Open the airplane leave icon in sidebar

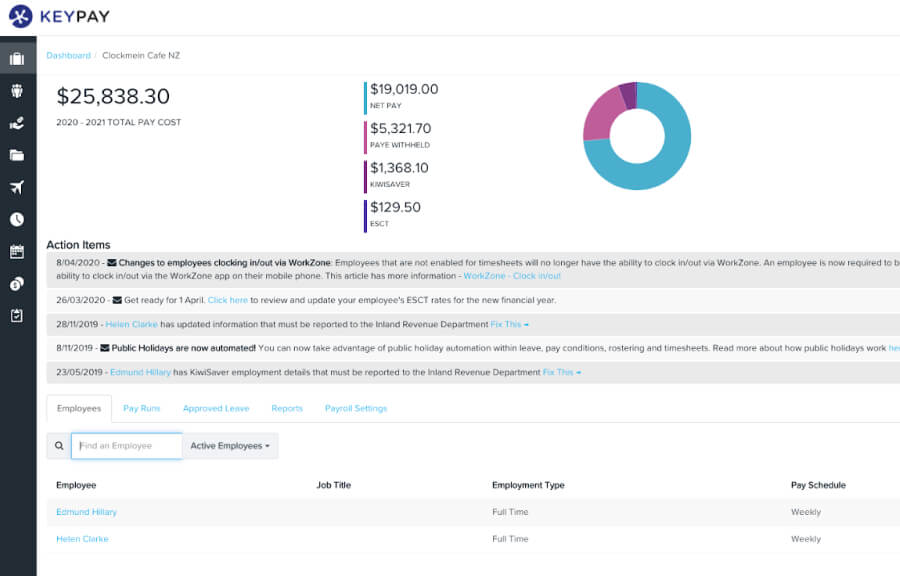[17, 187]
